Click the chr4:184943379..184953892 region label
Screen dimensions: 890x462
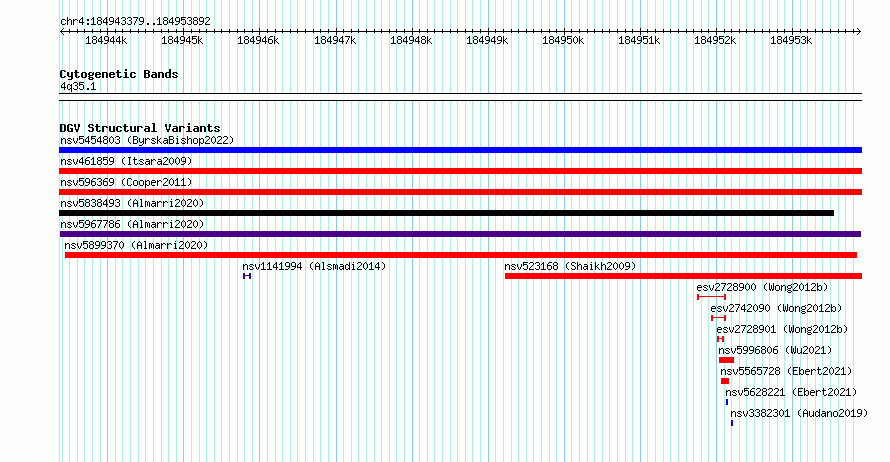[x=135, y=21]
